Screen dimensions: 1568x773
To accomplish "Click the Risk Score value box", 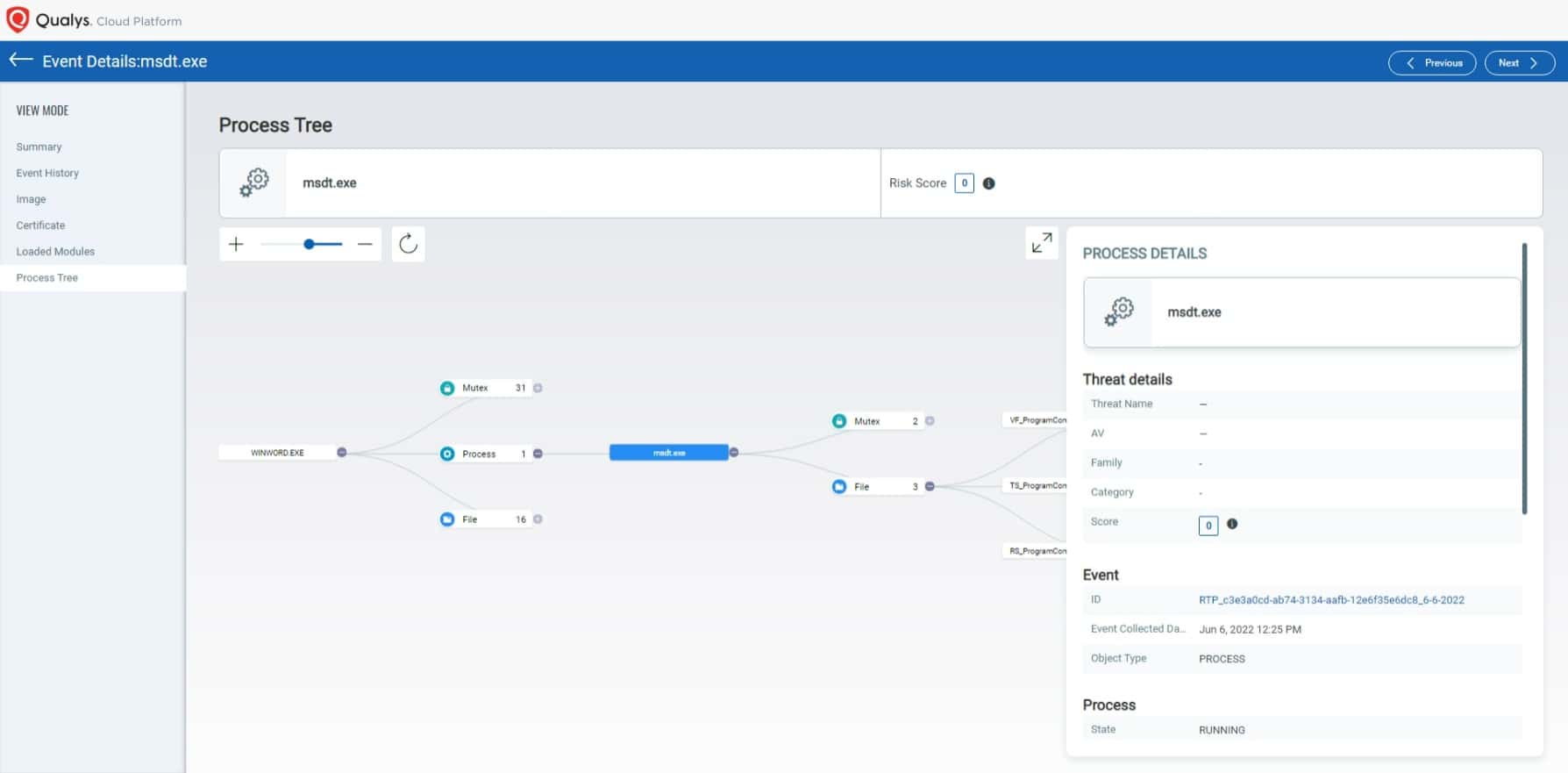I will click(x=964, y=183).
